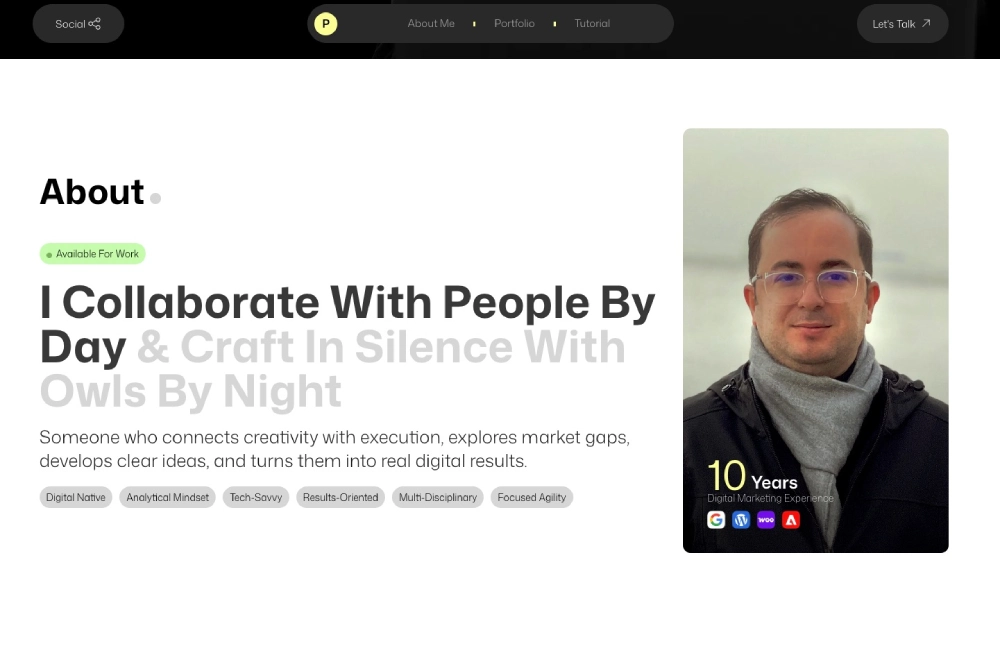Viewport: 1000px width, 650px height.
Task: Click the share icon in Social button
Action: (x=94, y=24)
